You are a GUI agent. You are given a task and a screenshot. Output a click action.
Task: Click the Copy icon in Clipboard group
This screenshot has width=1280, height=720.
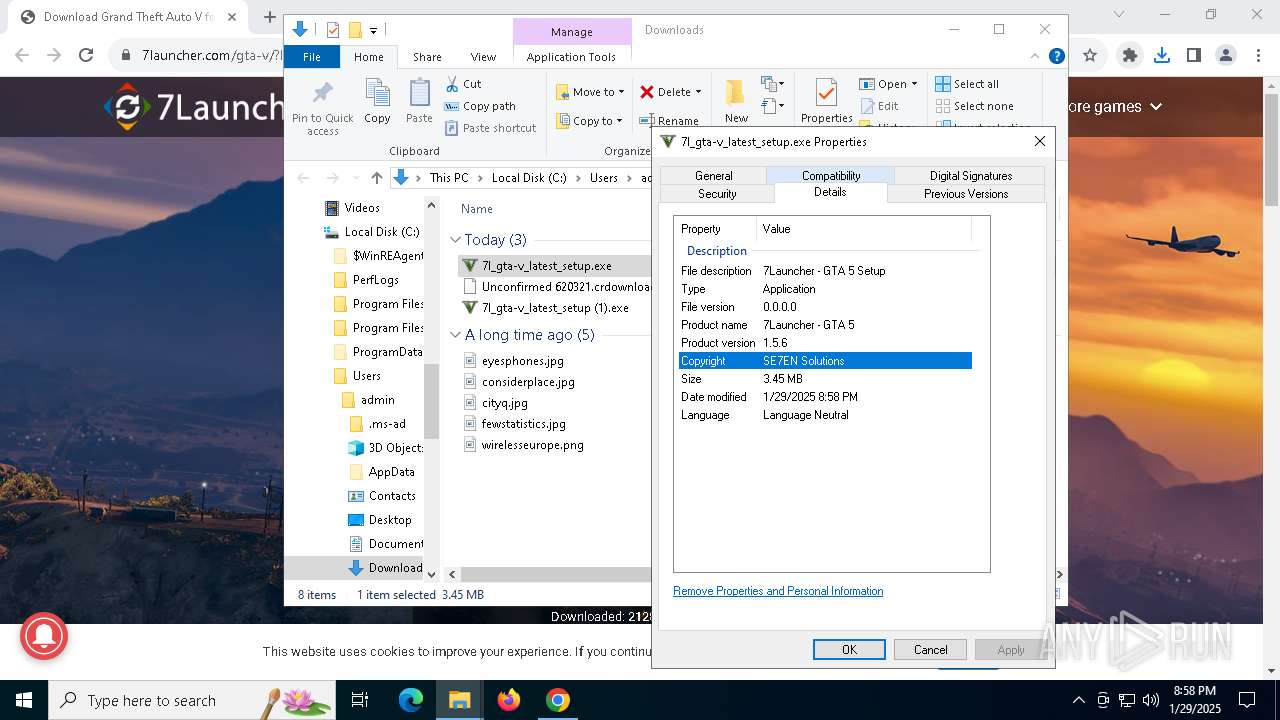[377, 94]
